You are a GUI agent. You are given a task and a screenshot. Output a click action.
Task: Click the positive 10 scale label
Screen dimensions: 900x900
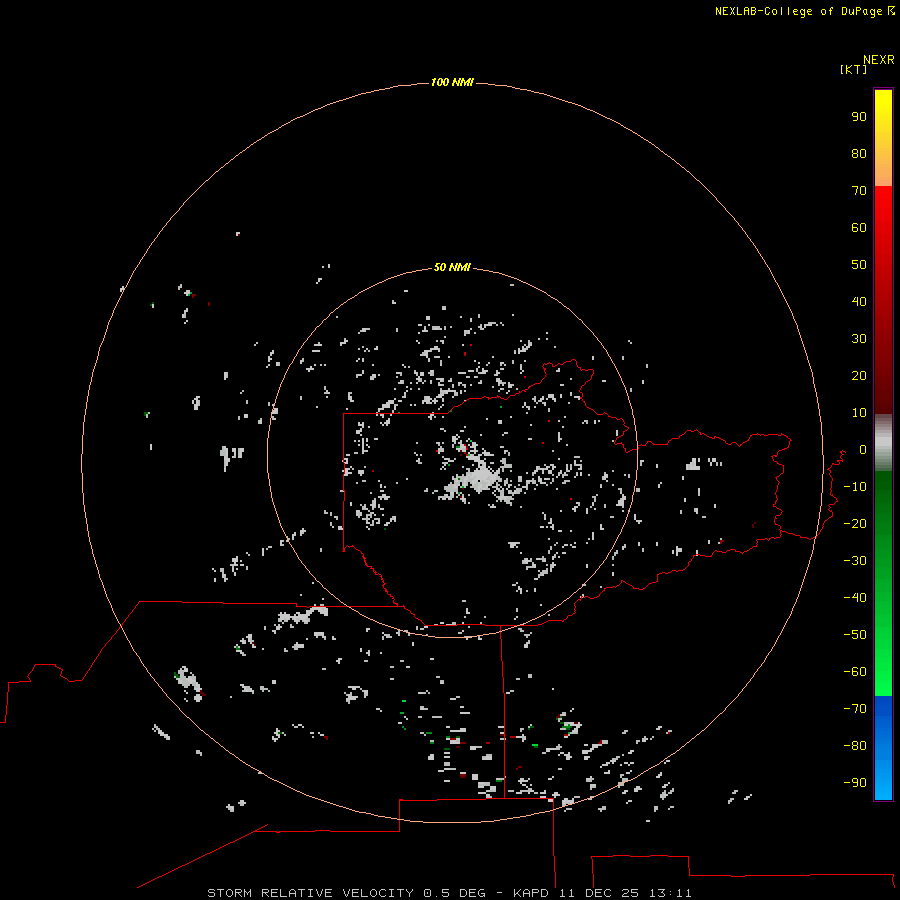859,413
